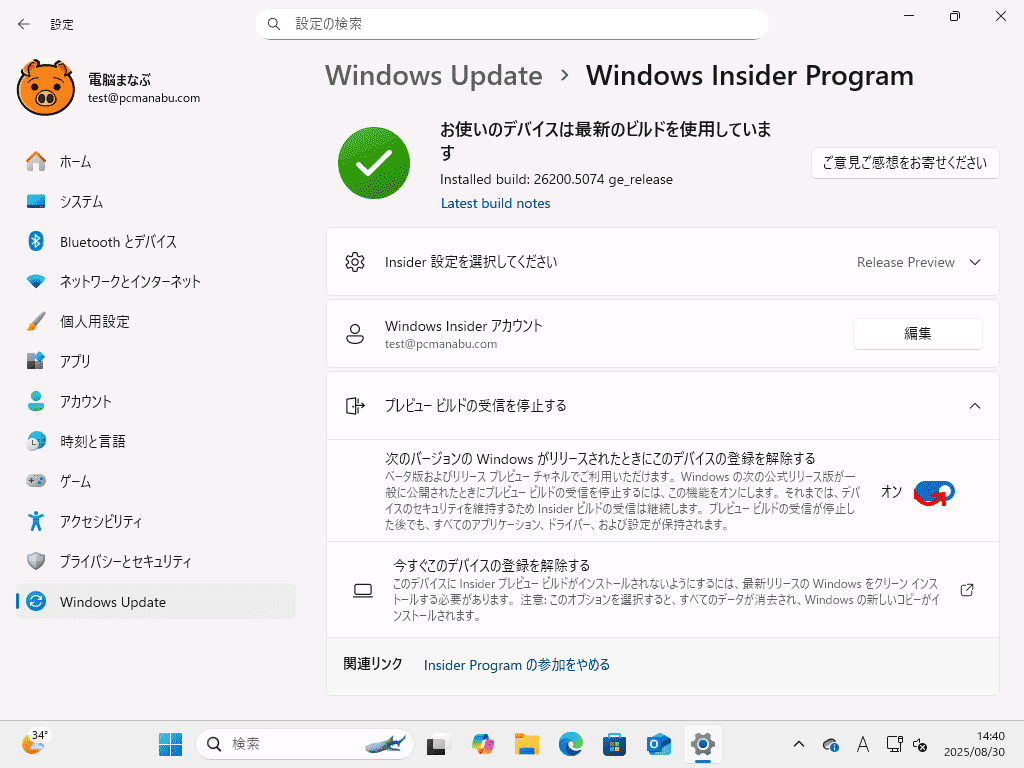Open the Release Preview channel dropdown
1024x768 pixels.
918,262
